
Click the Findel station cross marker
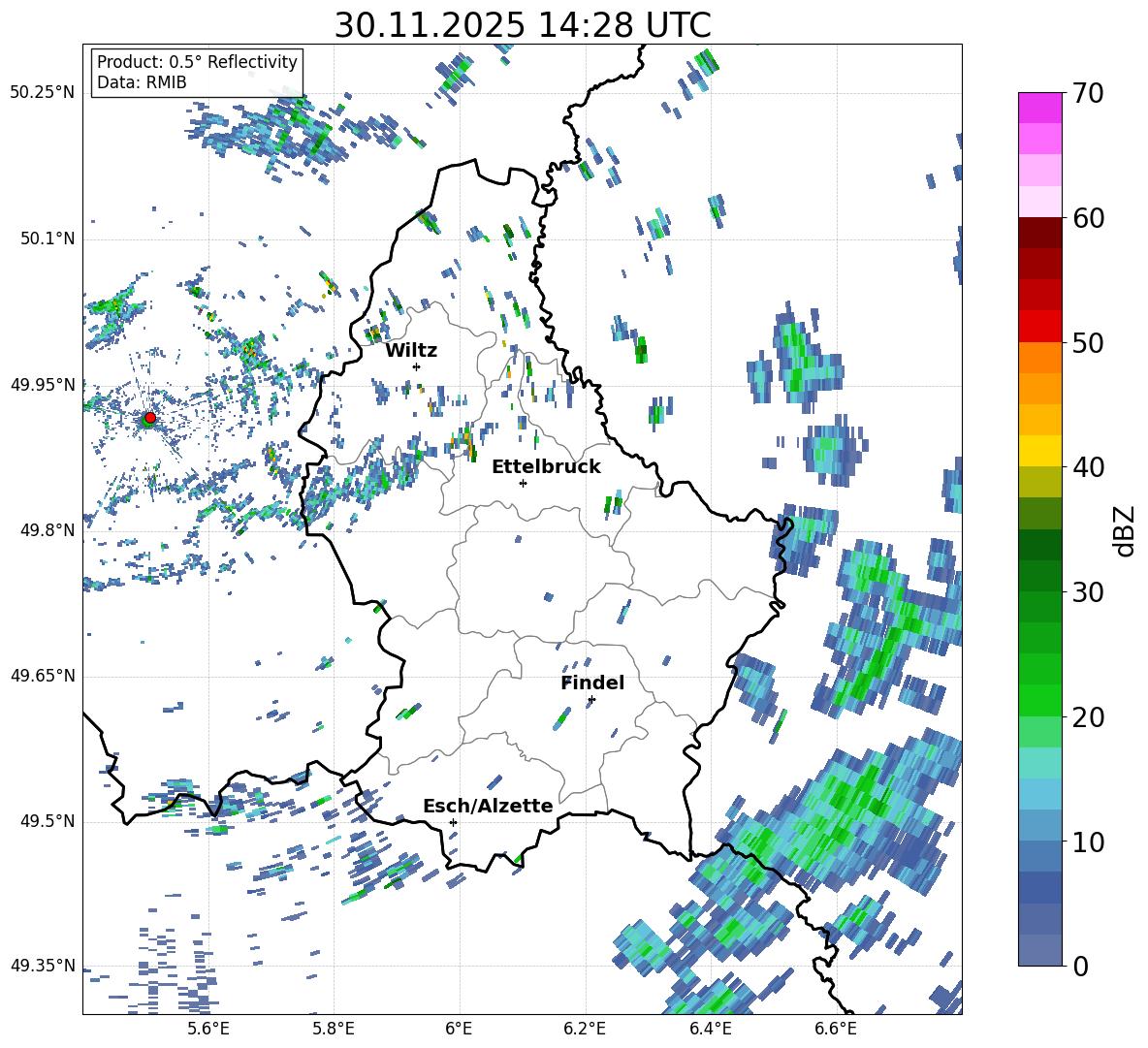point(591,700)
